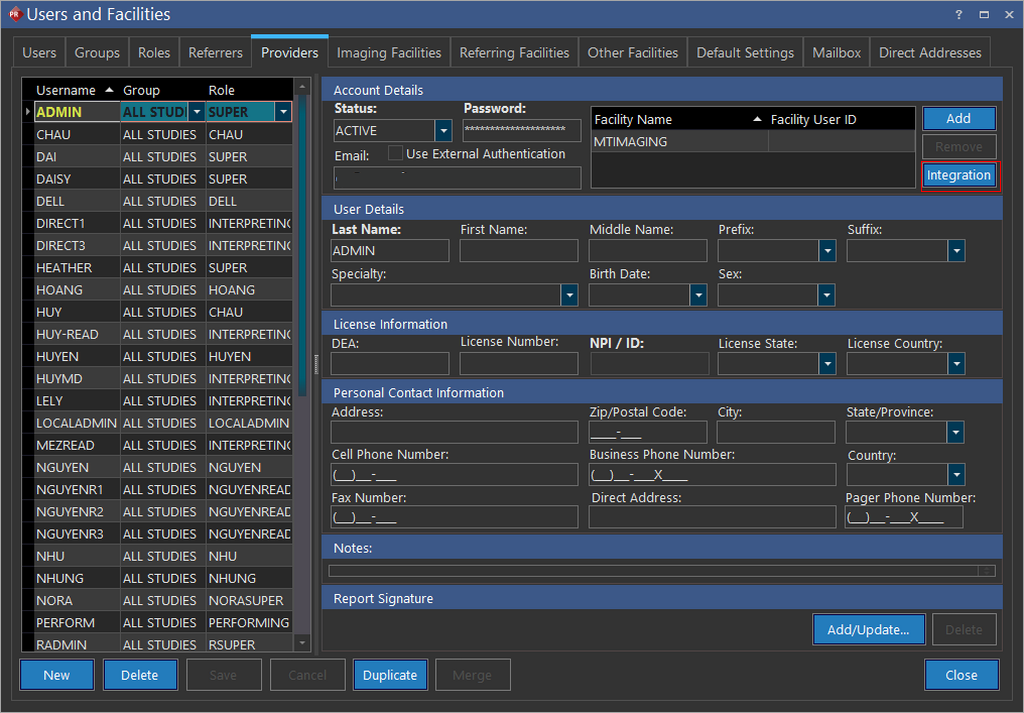Viewport: 1024px width, 713px height.
Task: Click the help question mark icon
Action: pyautogui.click(x=960, y=15)
